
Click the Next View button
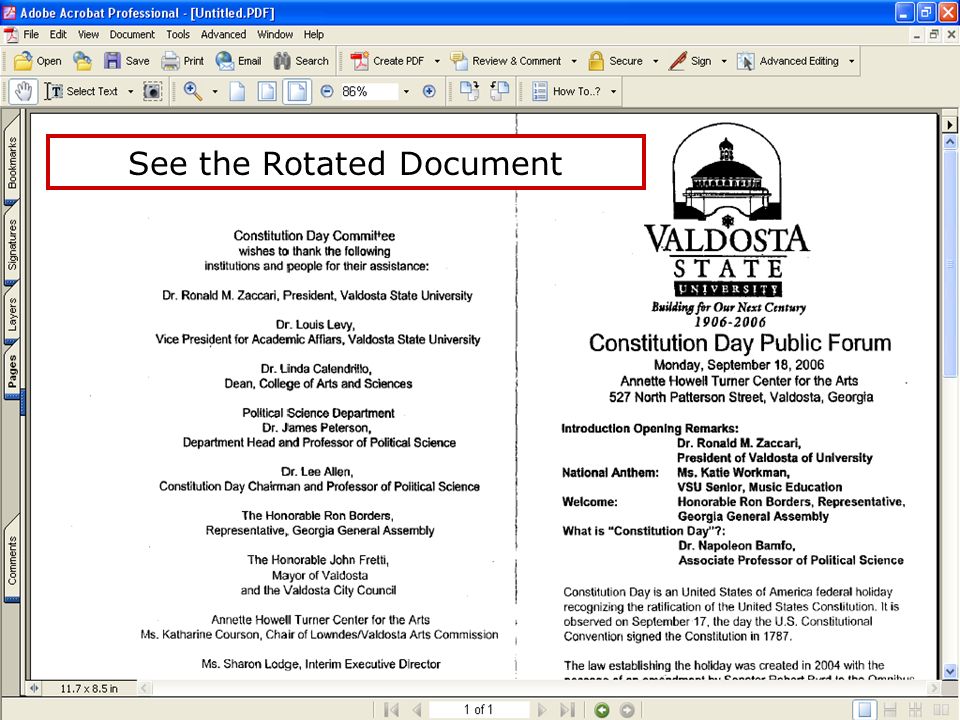pyautogui.click(x=627, y=710)
